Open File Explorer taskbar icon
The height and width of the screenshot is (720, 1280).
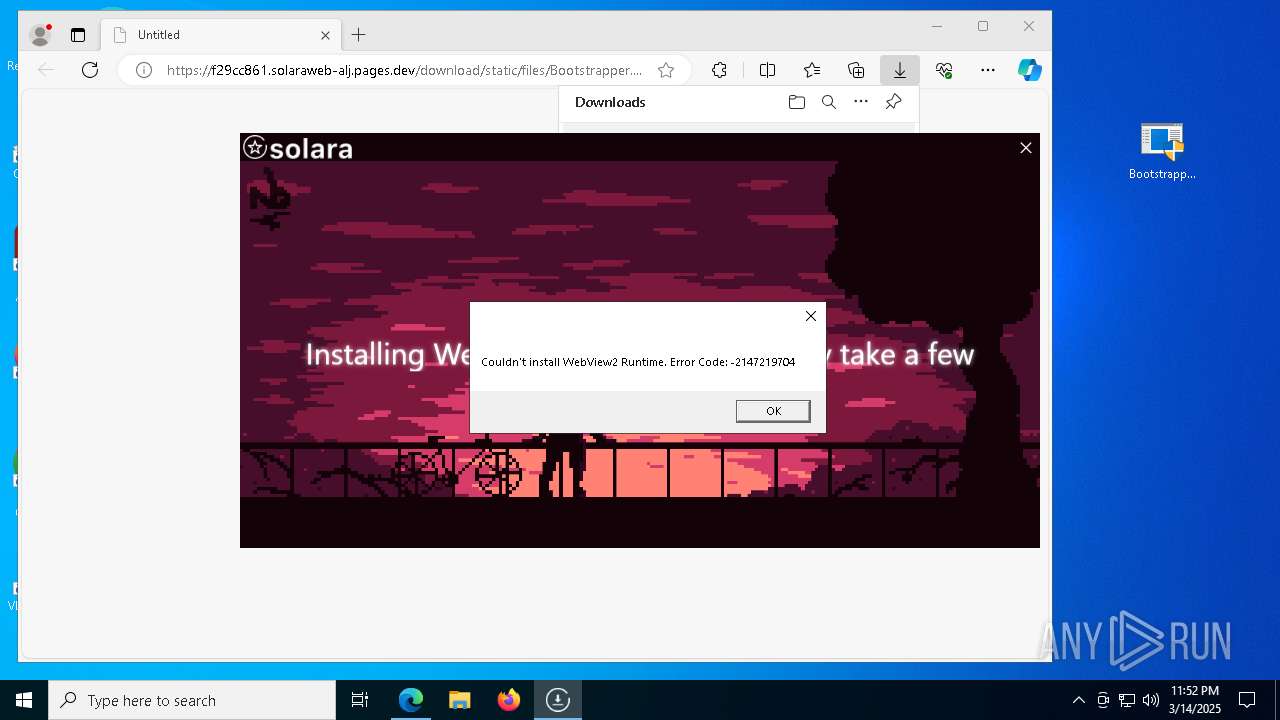tap(459, 700)
